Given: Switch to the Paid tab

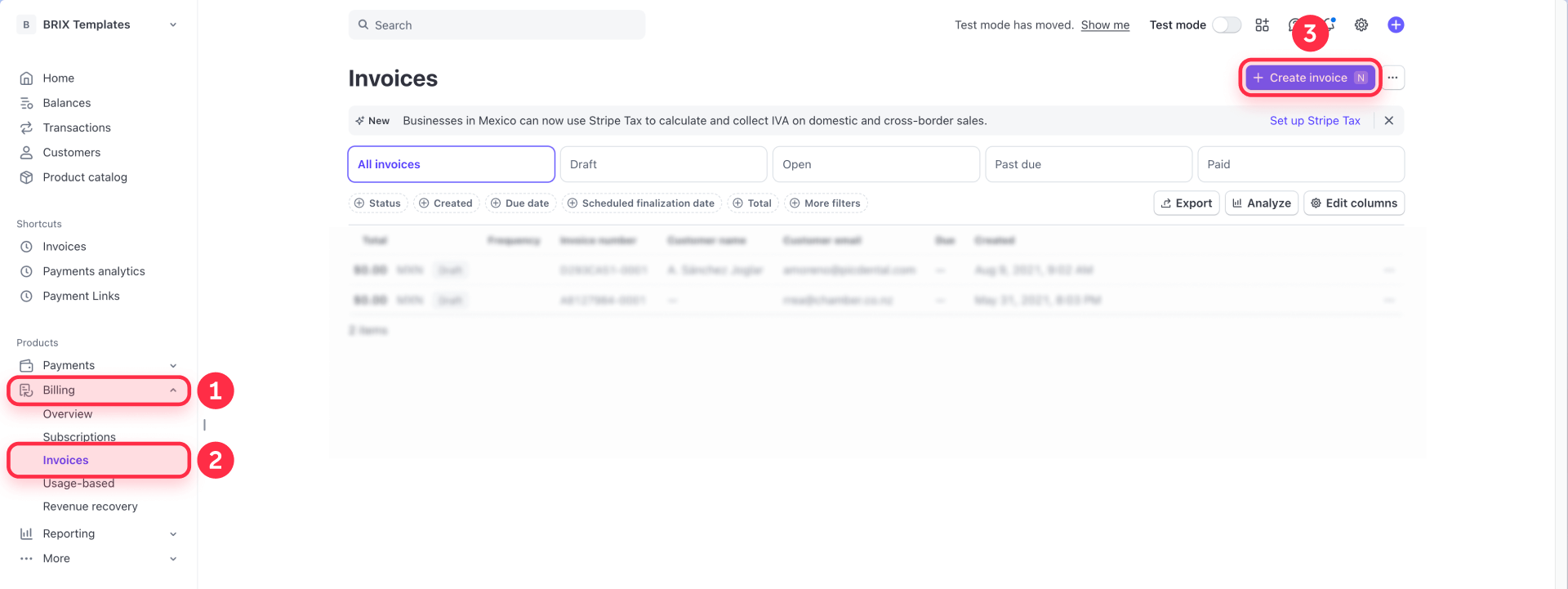Looking at the screenshot, I should (x=1301, y=164).
